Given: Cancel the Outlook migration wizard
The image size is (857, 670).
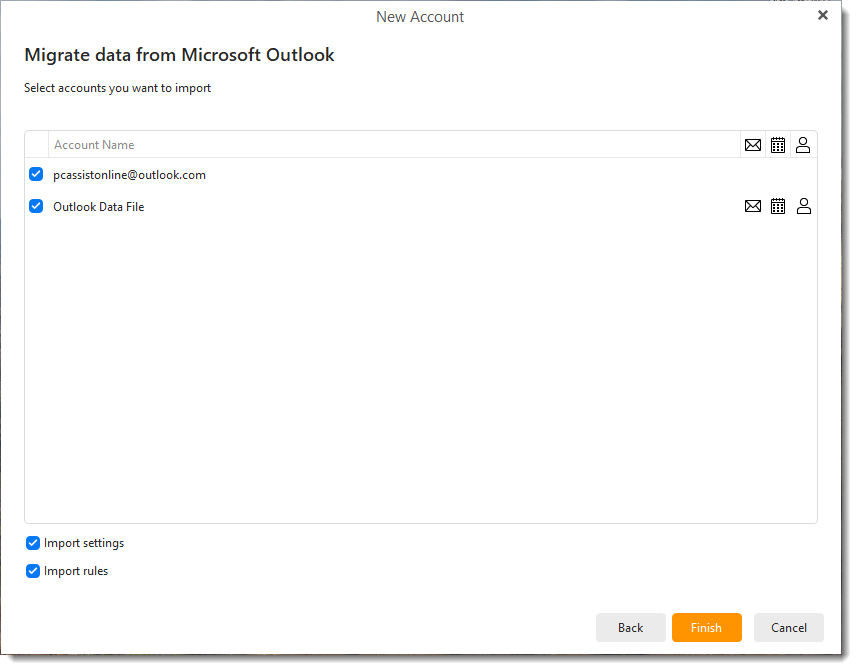Looking at the screenshot, I should pyautogui.click(x=788, y=628).
